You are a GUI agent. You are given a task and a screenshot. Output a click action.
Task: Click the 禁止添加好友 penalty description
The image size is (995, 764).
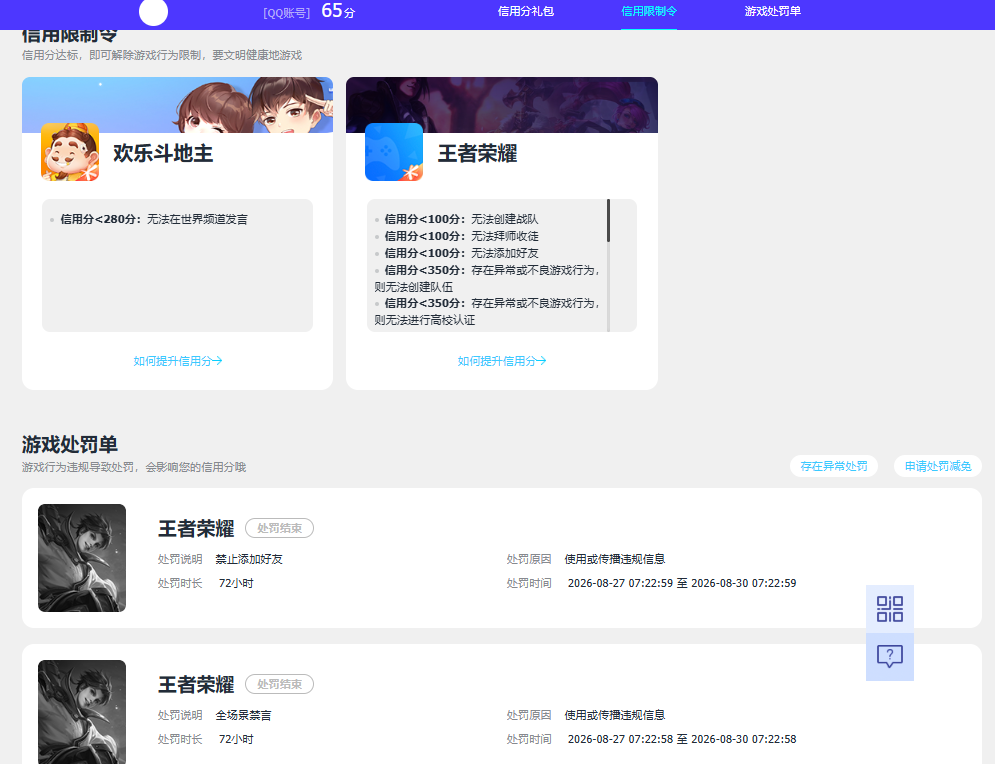click(249, 559)
